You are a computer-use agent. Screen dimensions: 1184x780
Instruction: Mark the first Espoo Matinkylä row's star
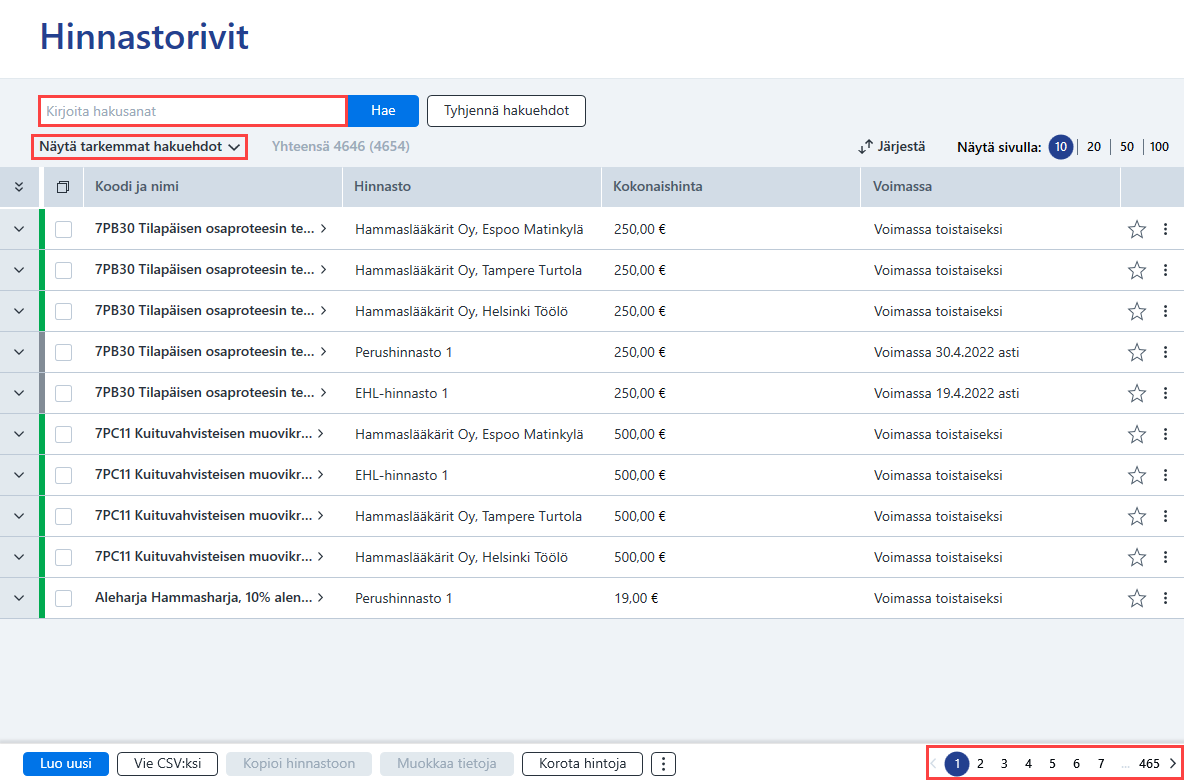tap(1136, 230)
